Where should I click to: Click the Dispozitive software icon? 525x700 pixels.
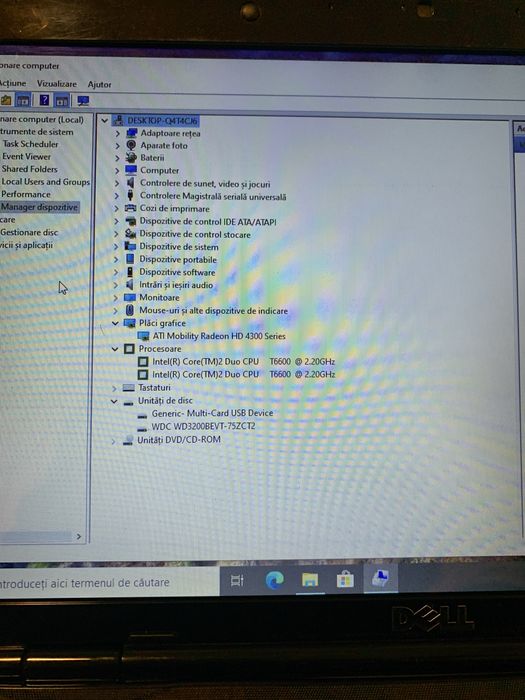click(x=129, y=272)
